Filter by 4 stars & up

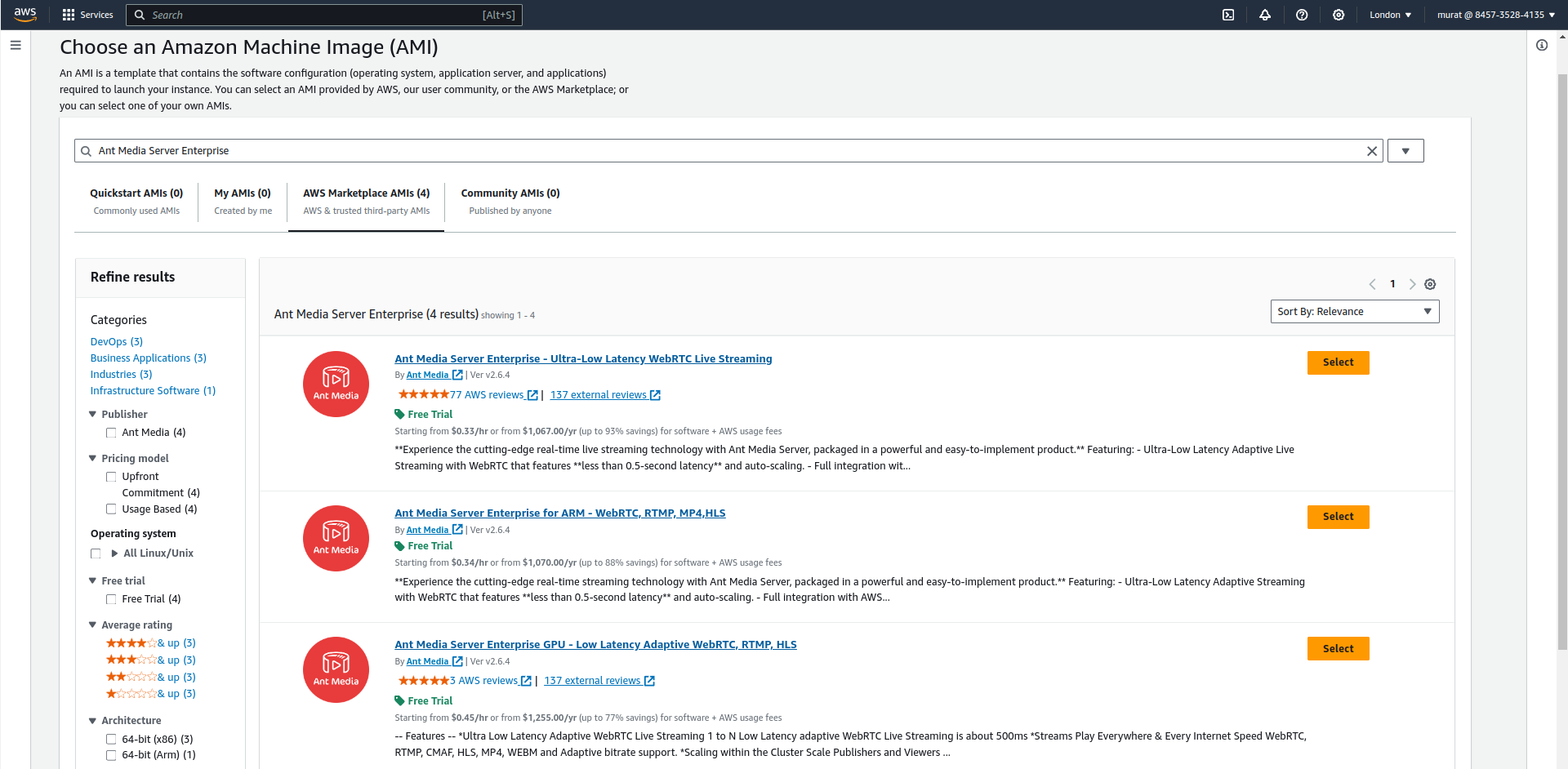(x=151, y=643)
